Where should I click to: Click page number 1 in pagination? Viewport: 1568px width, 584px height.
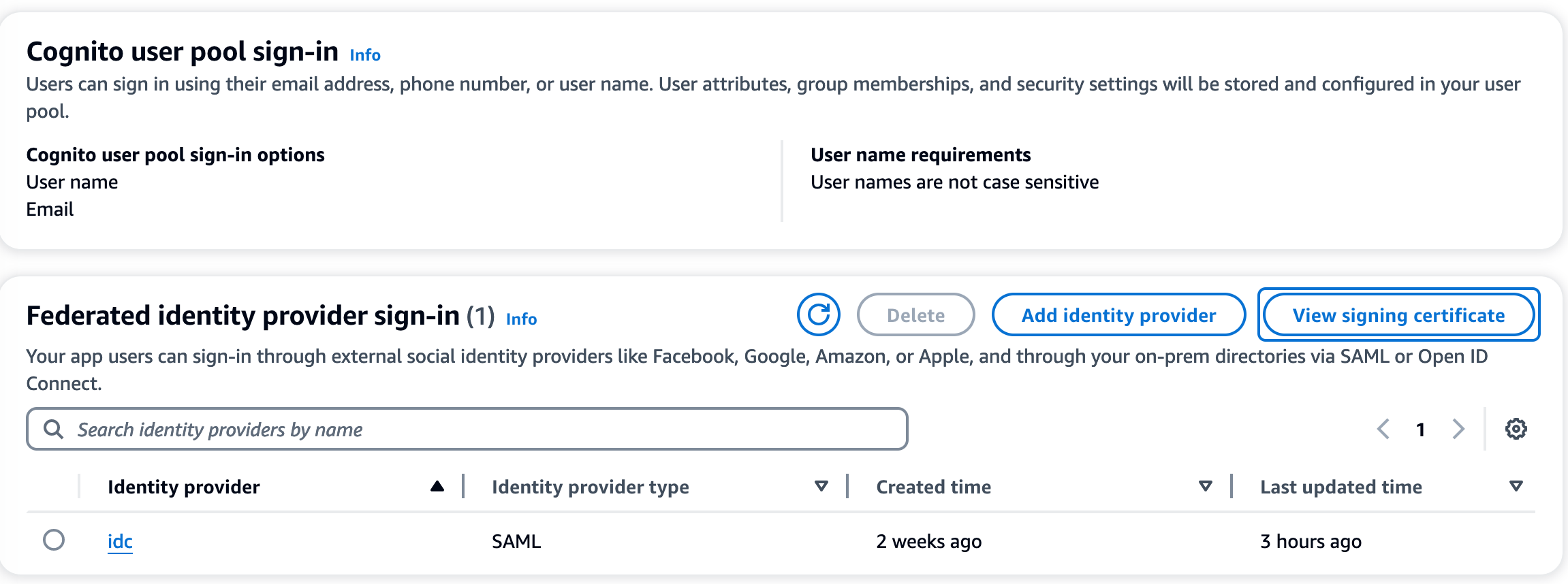pos(1421,429)
